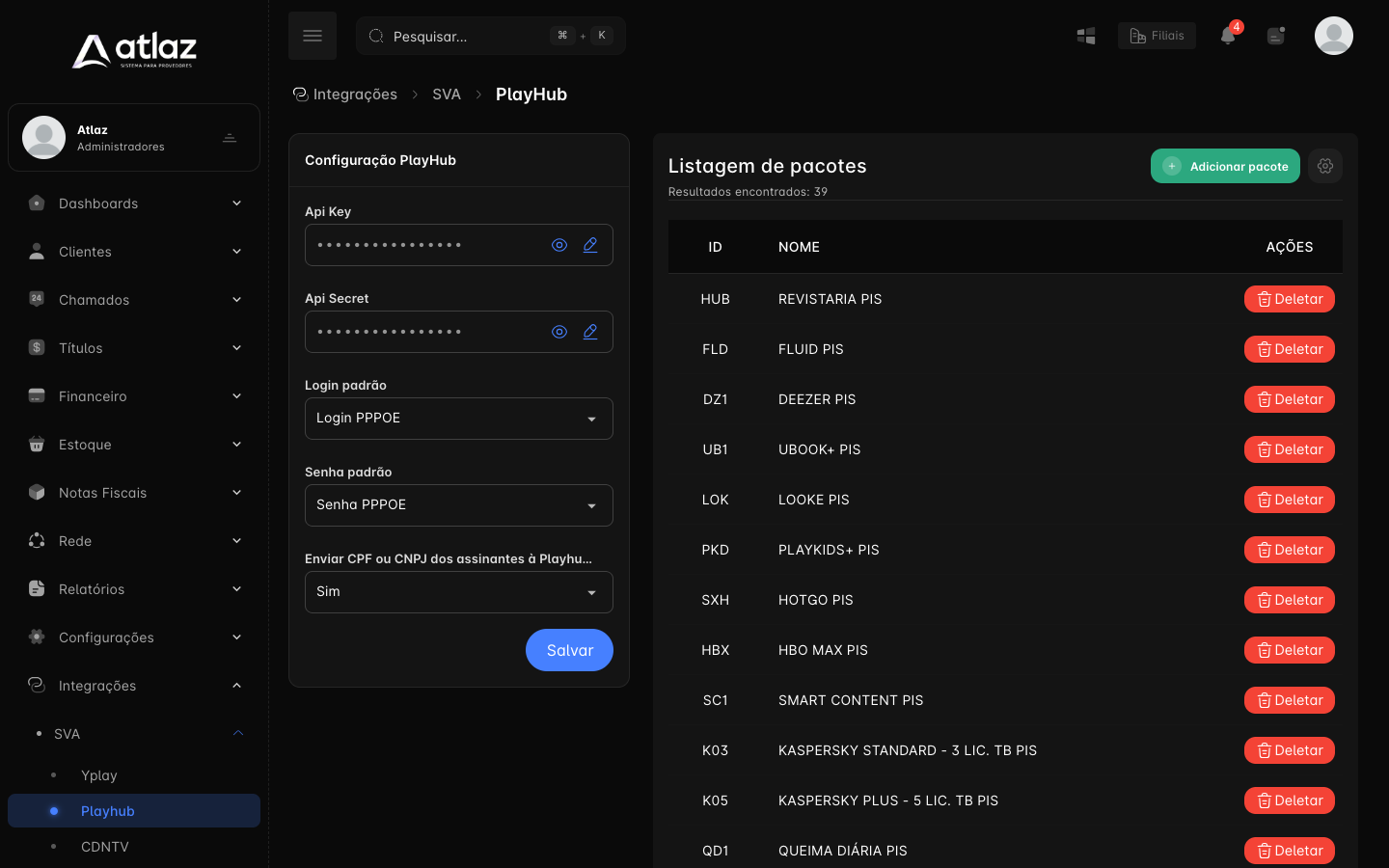Open the user avatar menu in header
The height and width of the screenshot is (868, 1389).
(x=1334, y=36)
